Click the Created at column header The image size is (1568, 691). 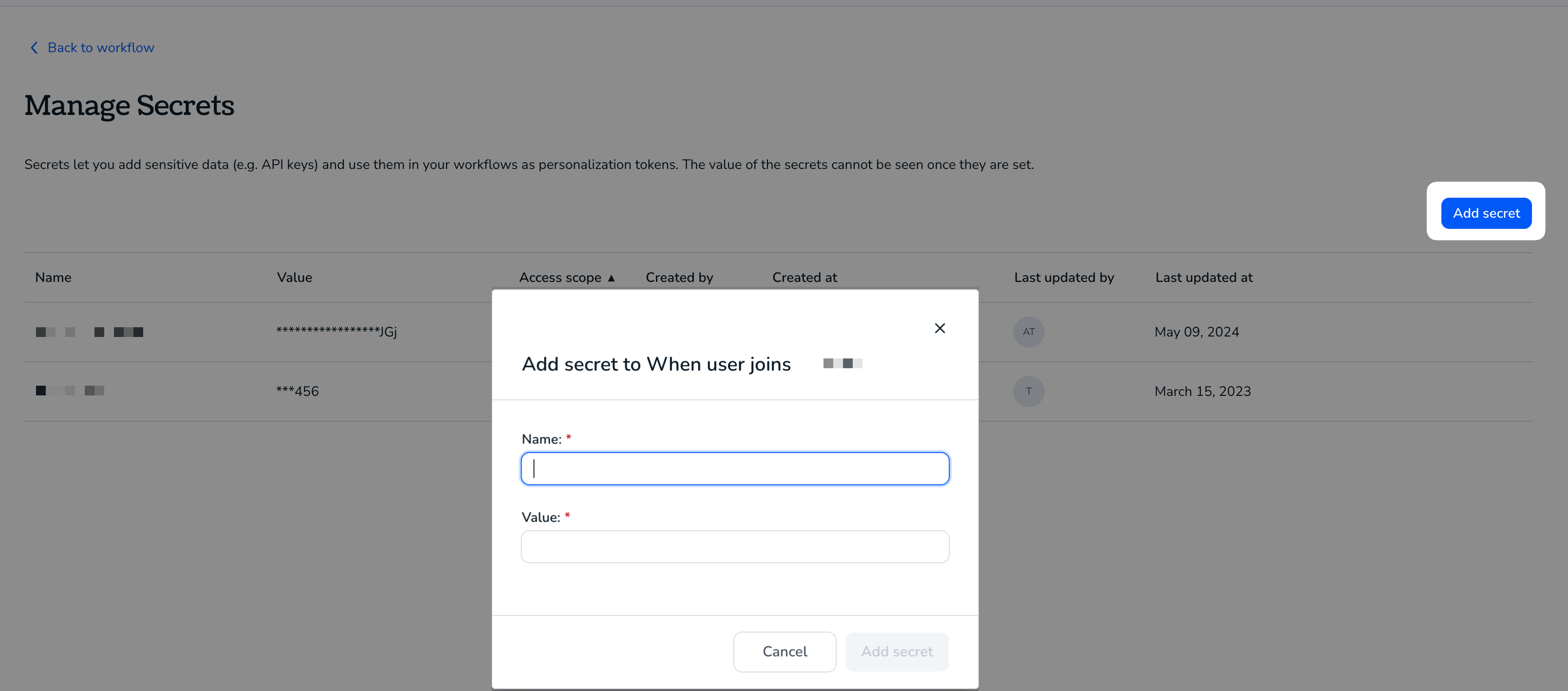click(x=804, y=278)
